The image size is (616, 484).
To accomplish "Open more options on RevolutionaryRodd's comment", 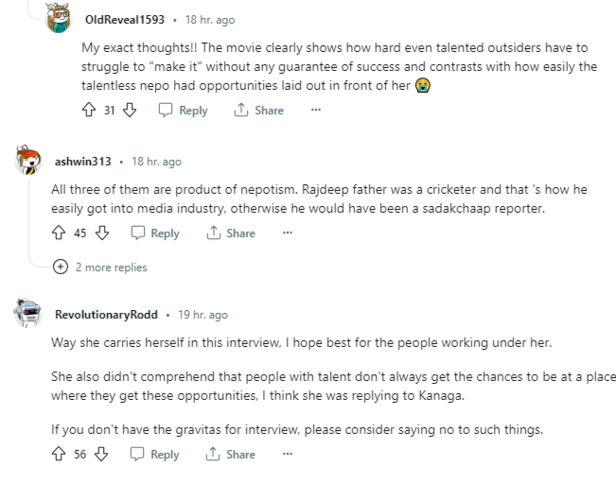I will click(288, 454).
